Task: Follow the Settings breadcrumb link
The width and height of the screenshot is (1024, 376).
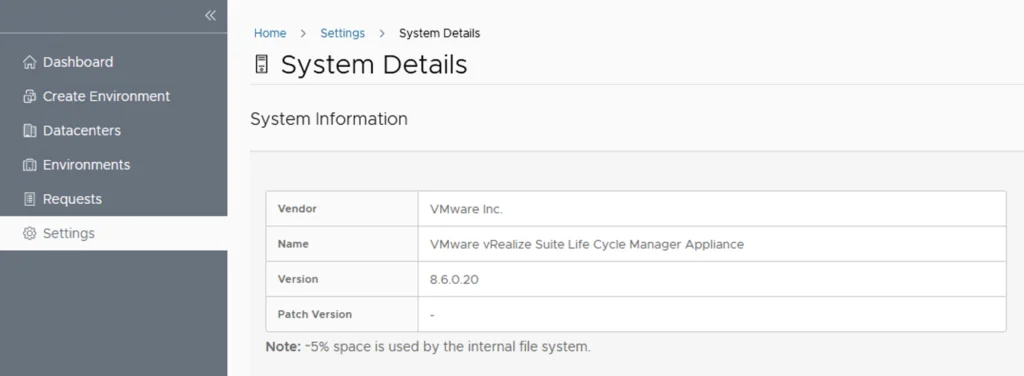Action: point(342,33)
